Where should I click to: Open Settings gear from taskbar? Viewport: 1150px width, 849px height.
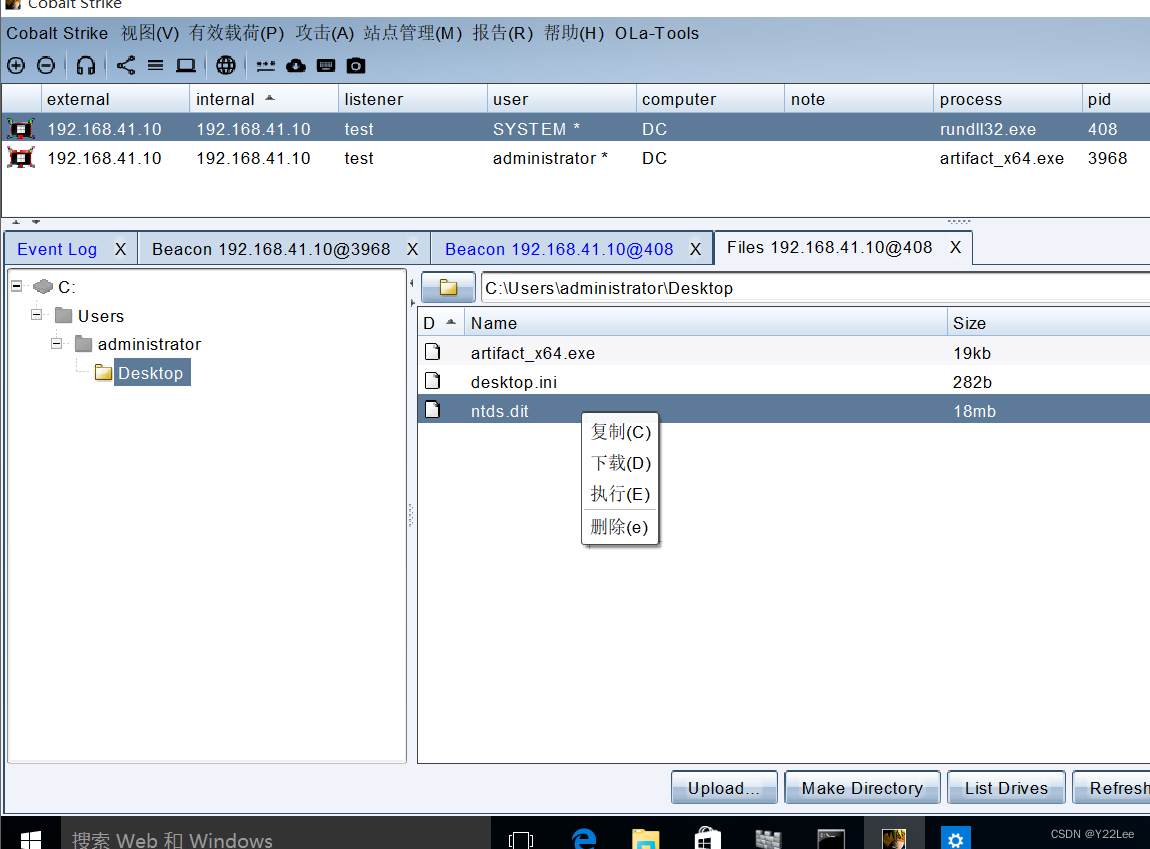(955, 837)
